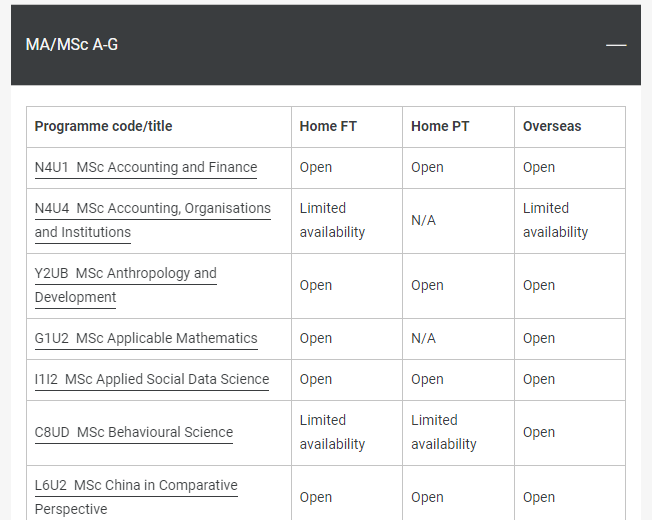652x520 pixels.
Task: Open MSc Applied Social Data Science link
Action: point(152,380)
